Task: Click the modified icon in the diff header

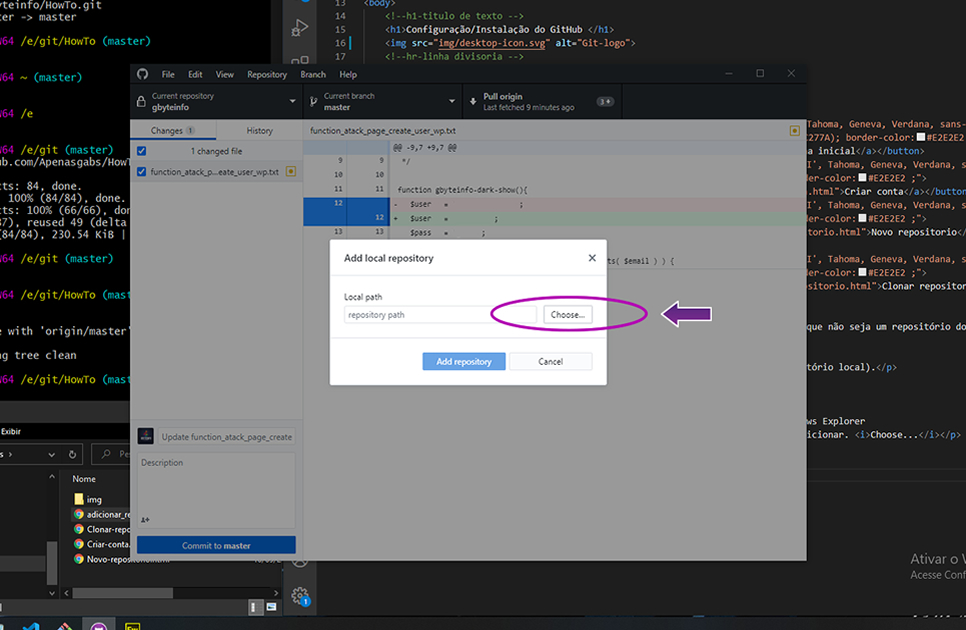Action: [795, 131]
